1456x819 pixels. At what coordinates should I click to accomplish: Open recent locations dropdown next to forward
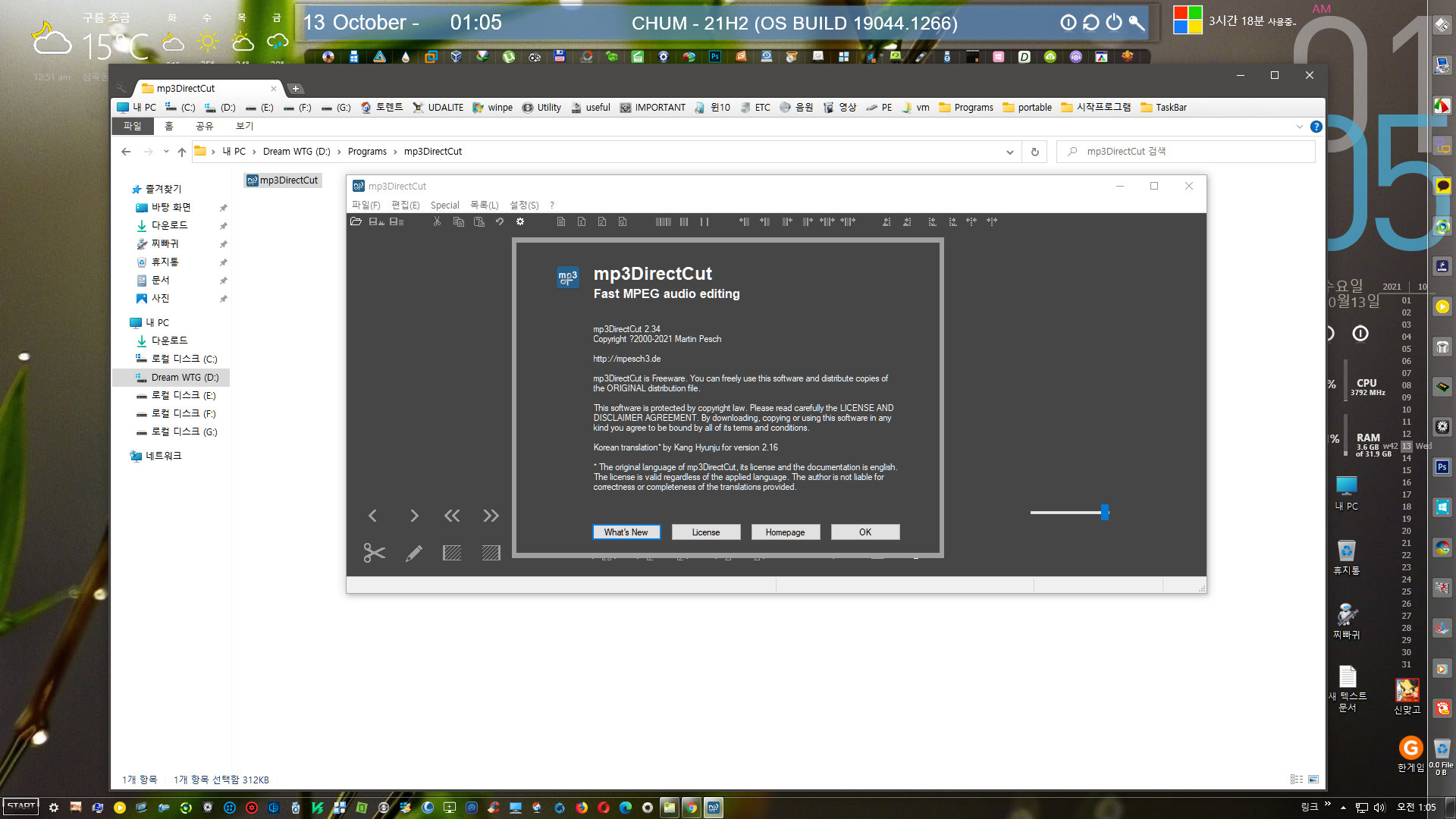(166, 151)
